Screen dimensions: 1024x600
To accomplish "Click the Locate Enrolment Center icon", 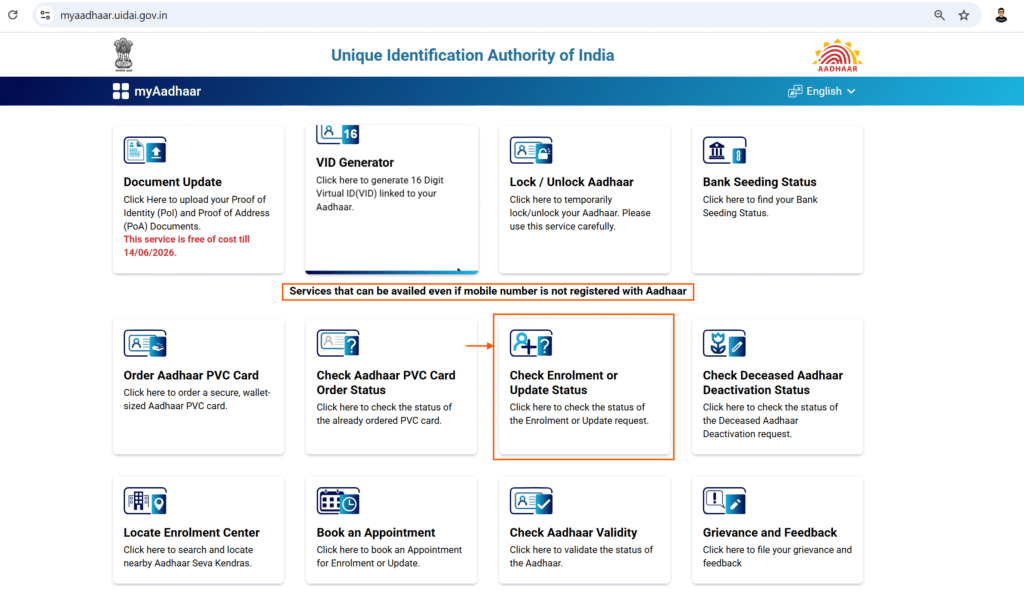I will [x=145, y=501].
